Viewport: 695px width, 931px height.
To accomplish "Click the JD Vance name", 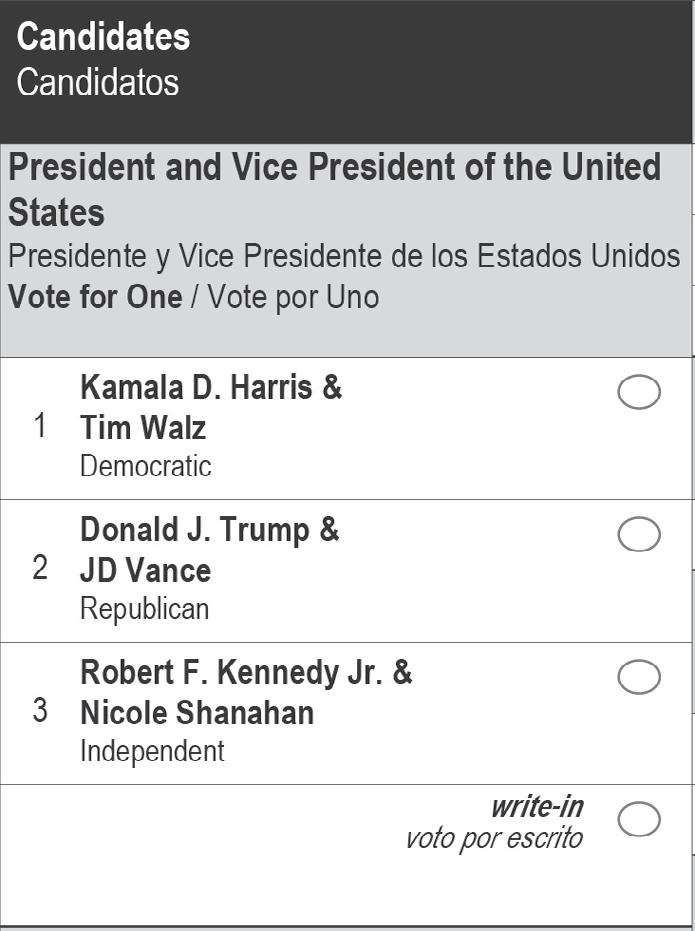I will pyautogui.click(x=145, y=571).
